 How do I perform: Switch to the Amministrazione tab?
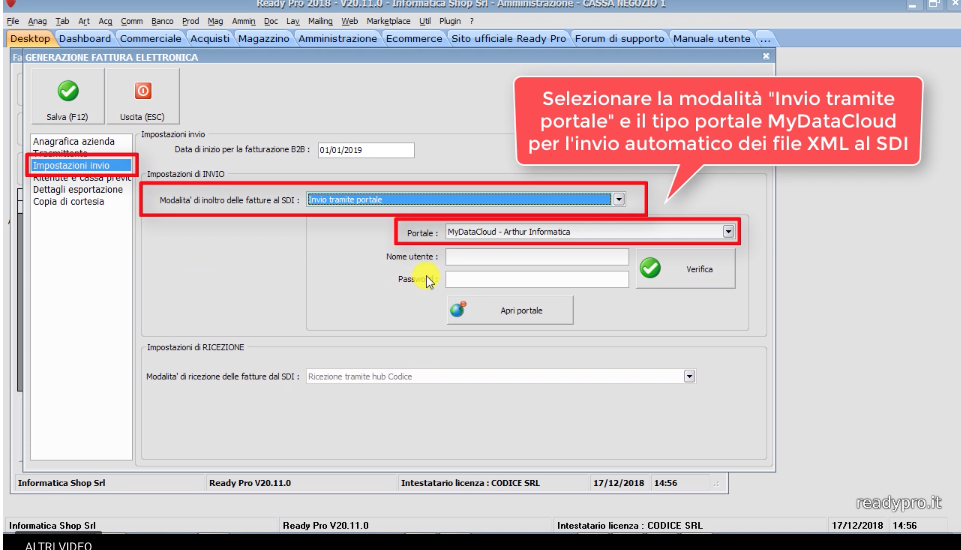coord(338,38)
